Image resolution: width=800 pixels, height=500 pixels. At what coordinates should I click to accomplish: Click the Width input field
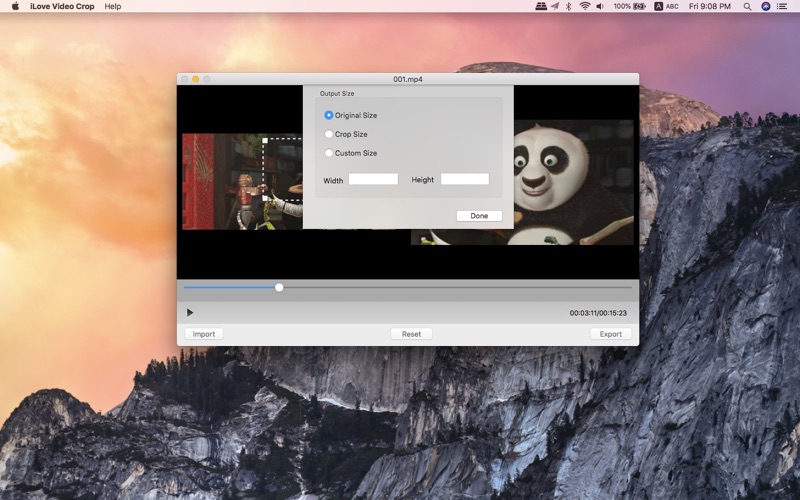coord(373,179)
